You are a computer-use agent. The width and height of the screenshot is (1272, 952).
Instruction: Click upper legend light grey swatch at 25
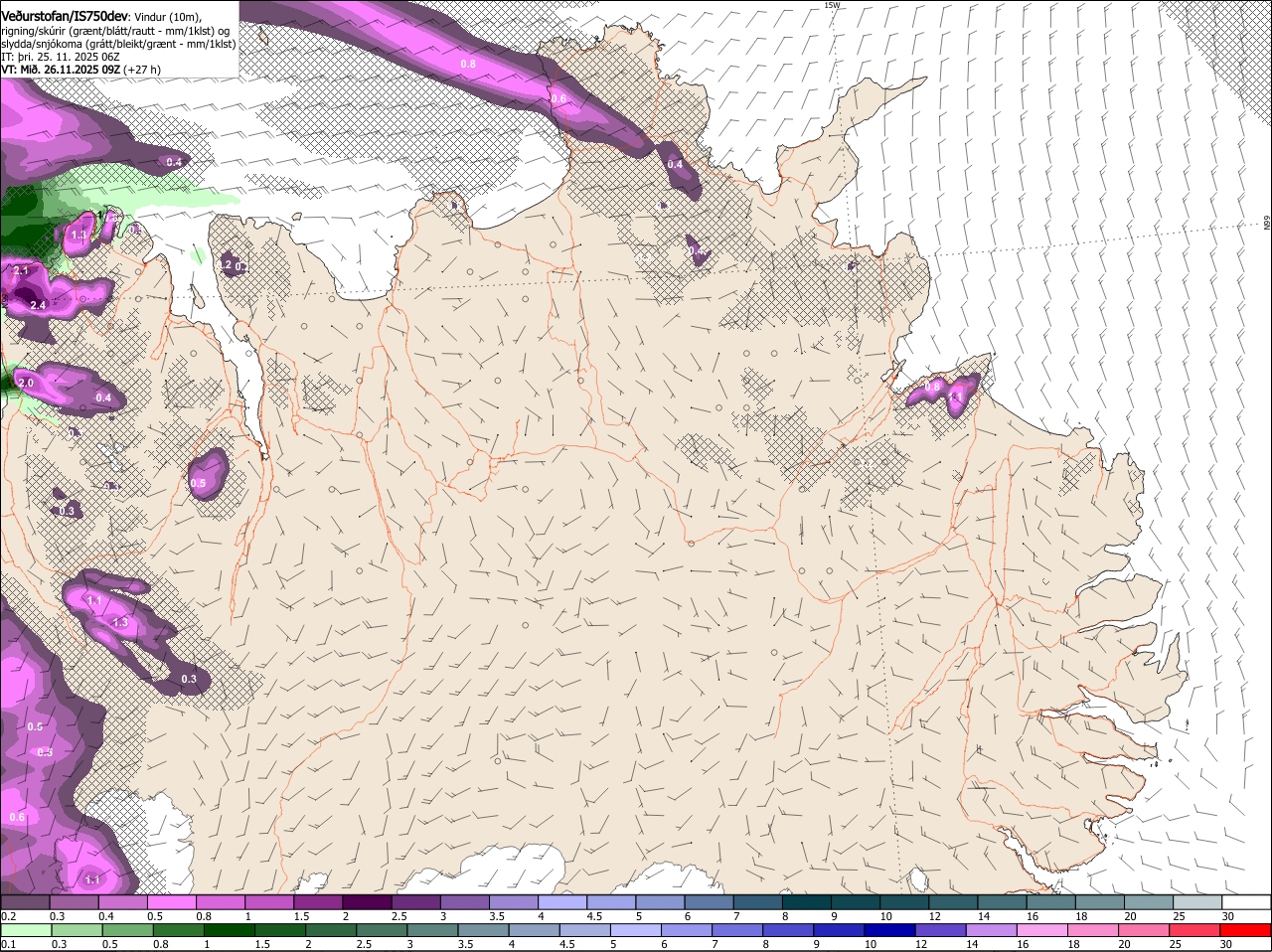[x=1197, y=901]
